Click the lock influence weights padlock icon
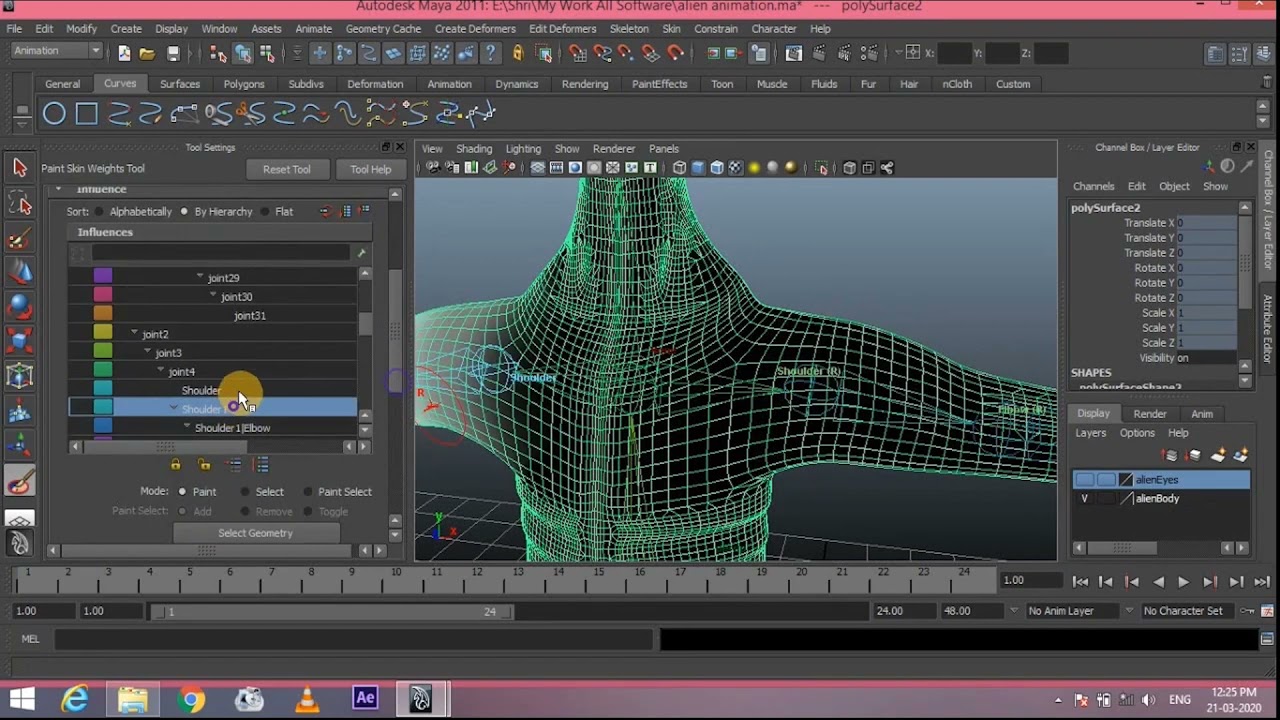Viewport: 1280px width, 720px height. click(x=176, y=465)
